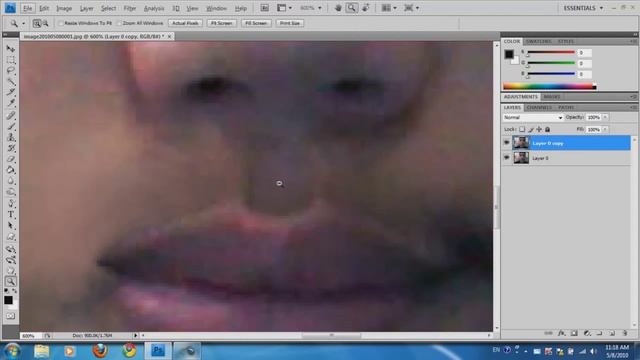The width and height of the screenshot is (640, 360).
Task: Open the Normal blend mode dropdown
Action: coord(533,118)
